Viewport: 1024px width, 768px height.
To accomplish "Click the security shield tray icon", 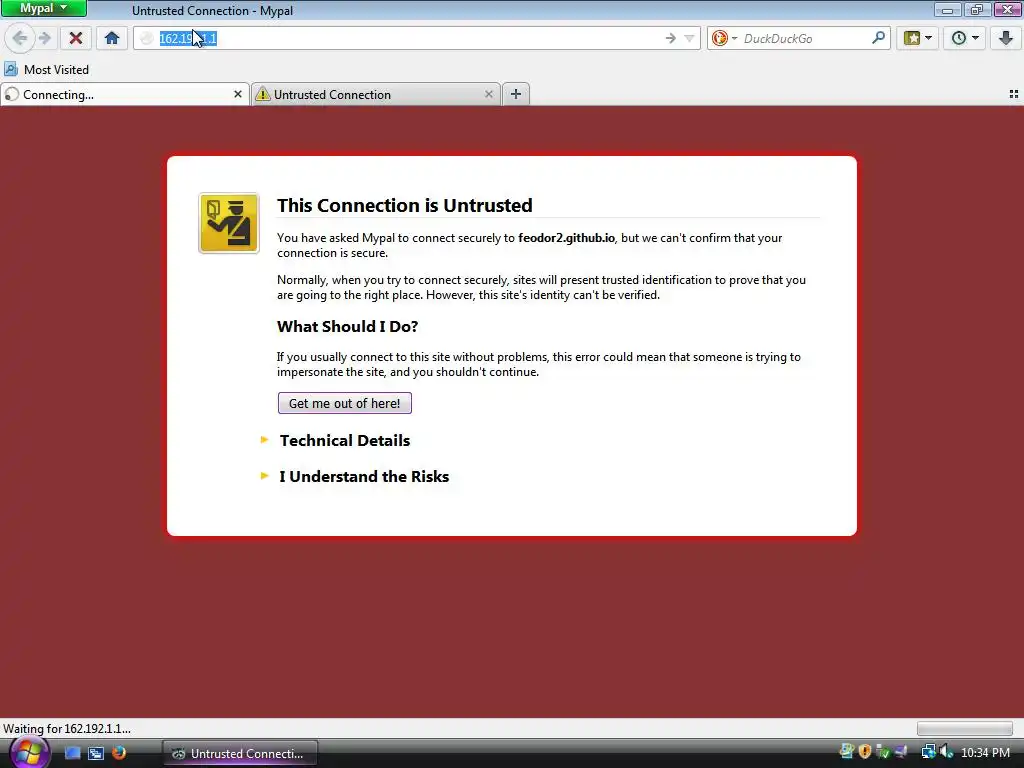I will pyautogui.click(x=865, y=752).
